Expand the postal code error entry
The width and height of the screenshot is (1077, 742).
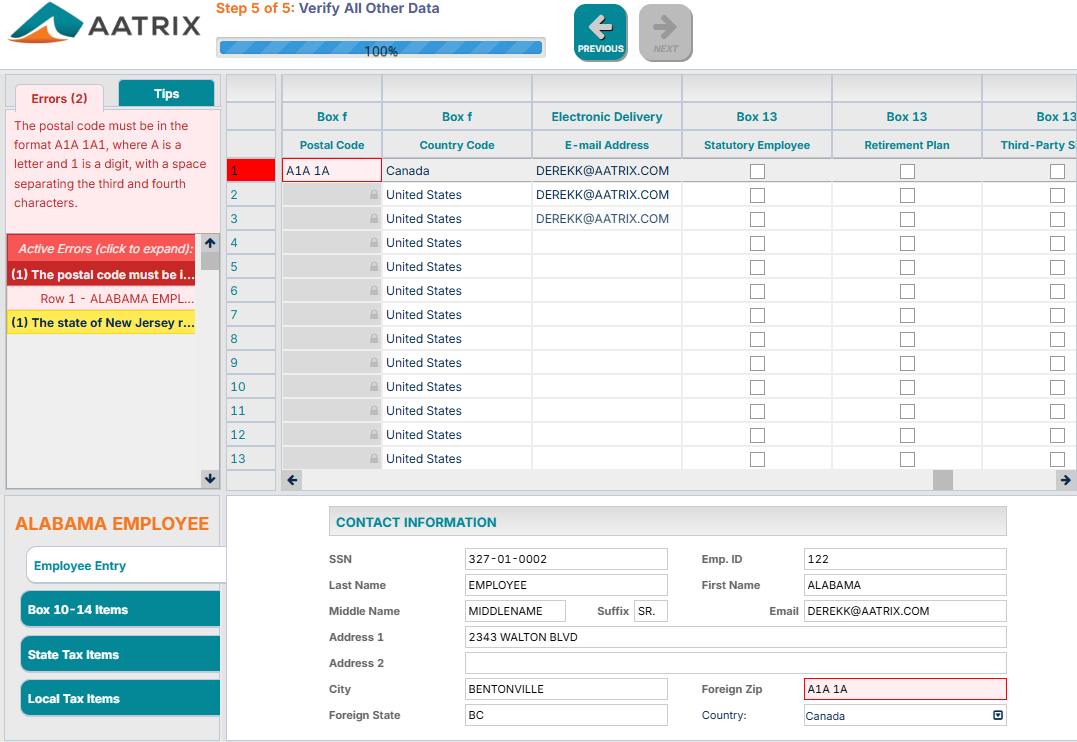pyautogui.click(x=102, y=274)
